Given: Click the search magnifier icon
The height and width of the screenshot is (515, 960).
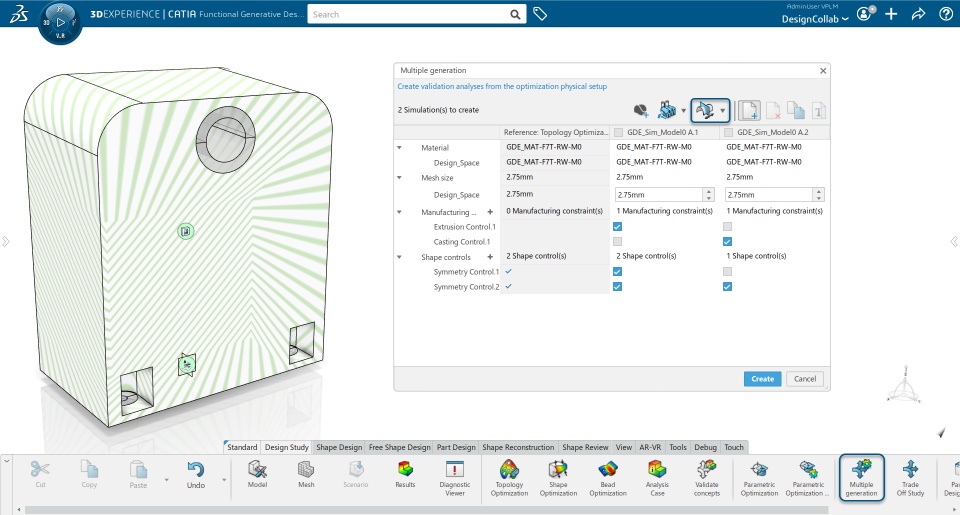Looking at the screenshot, I should [515, 15].
